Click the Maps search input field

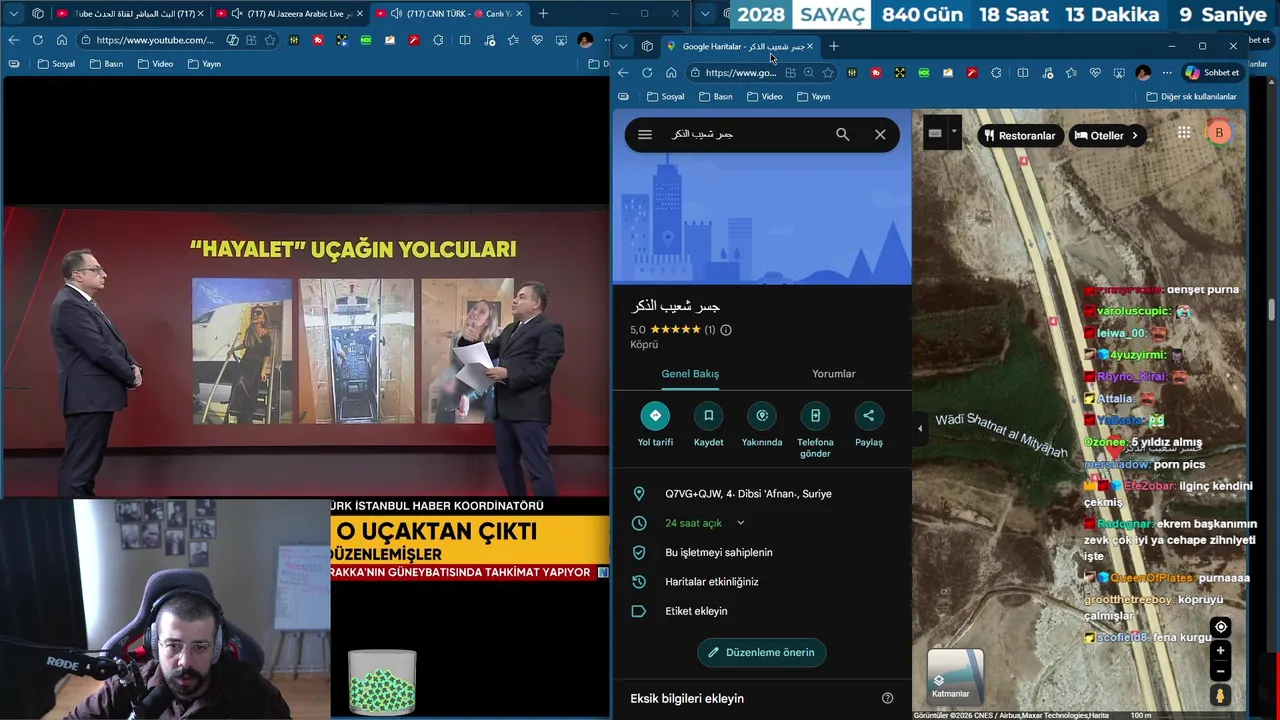pyautogui.click(x=745, y=134)
